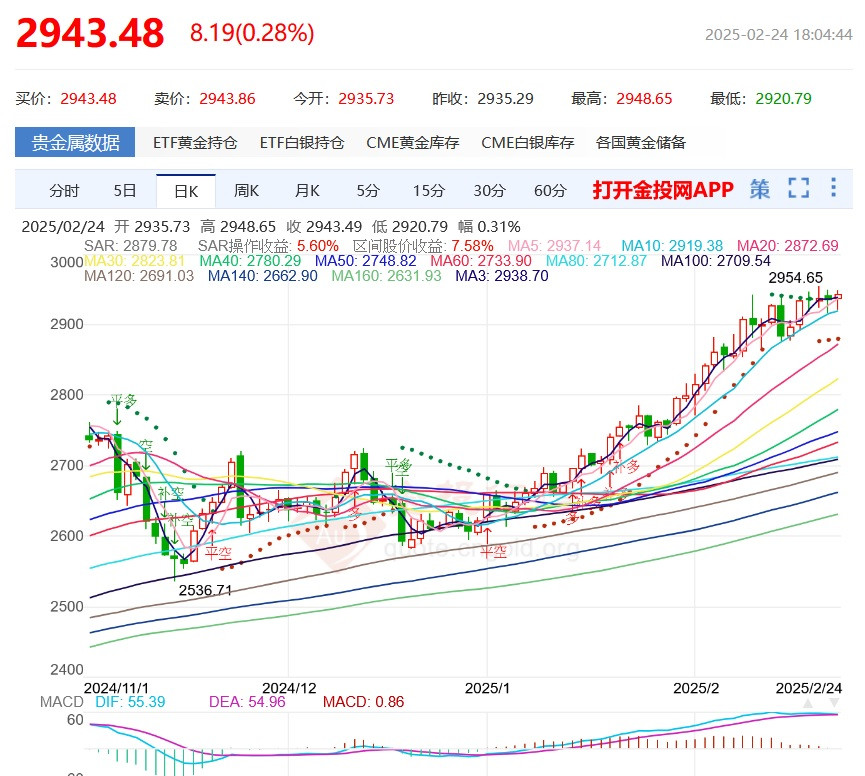Open 各国黄金储备 data
This screenshot has height=776, width=865.
point(641,142)
